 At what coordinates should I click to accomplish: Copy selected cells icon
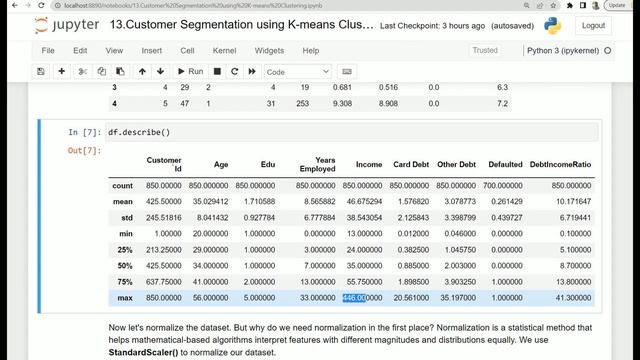point(102,71)
